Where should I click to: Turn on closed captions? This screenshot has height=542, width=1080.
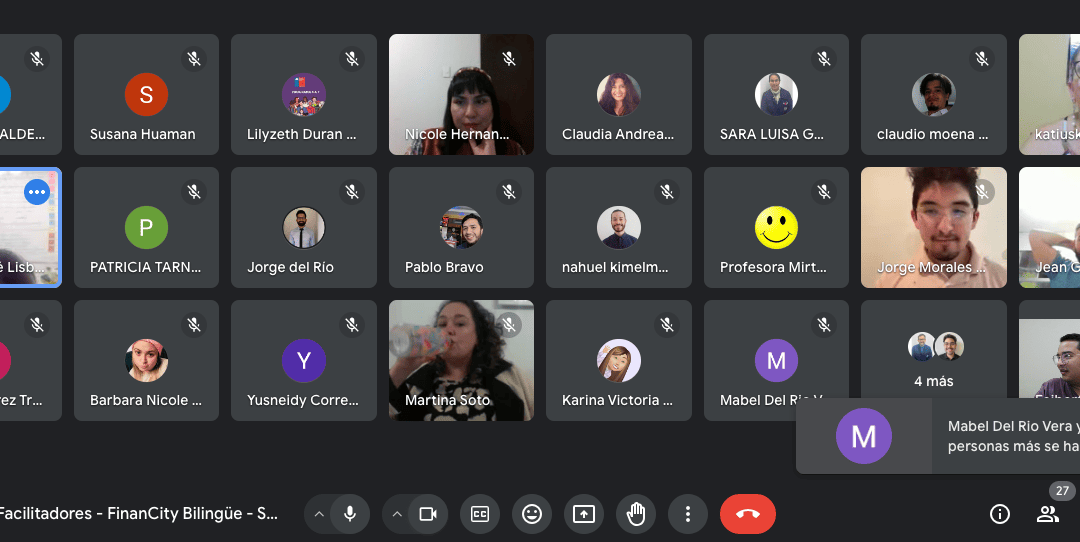480,514
